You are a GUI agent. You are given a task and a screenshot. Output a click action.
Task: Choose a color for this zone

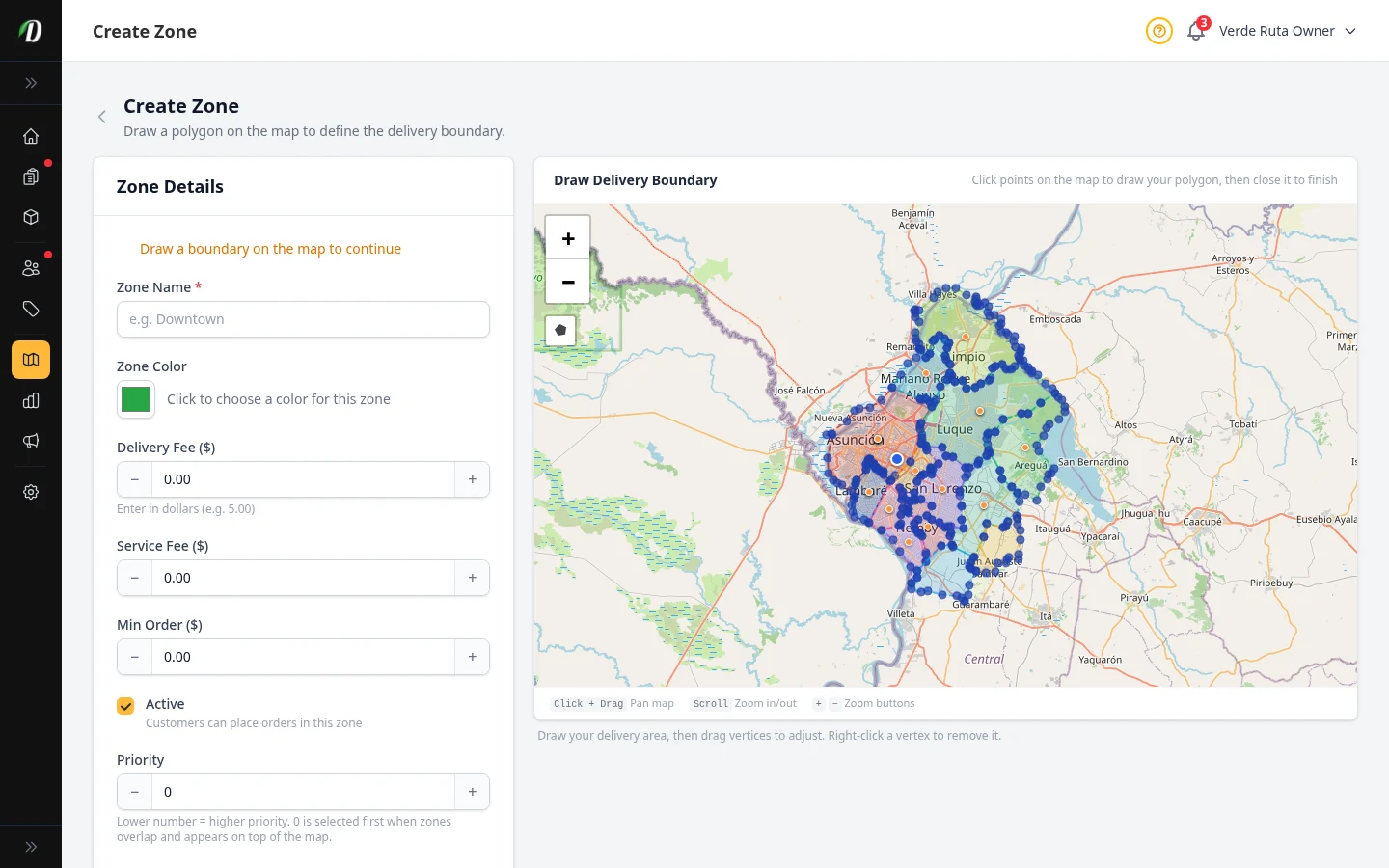pyautogui.click(x=135, y=399)
